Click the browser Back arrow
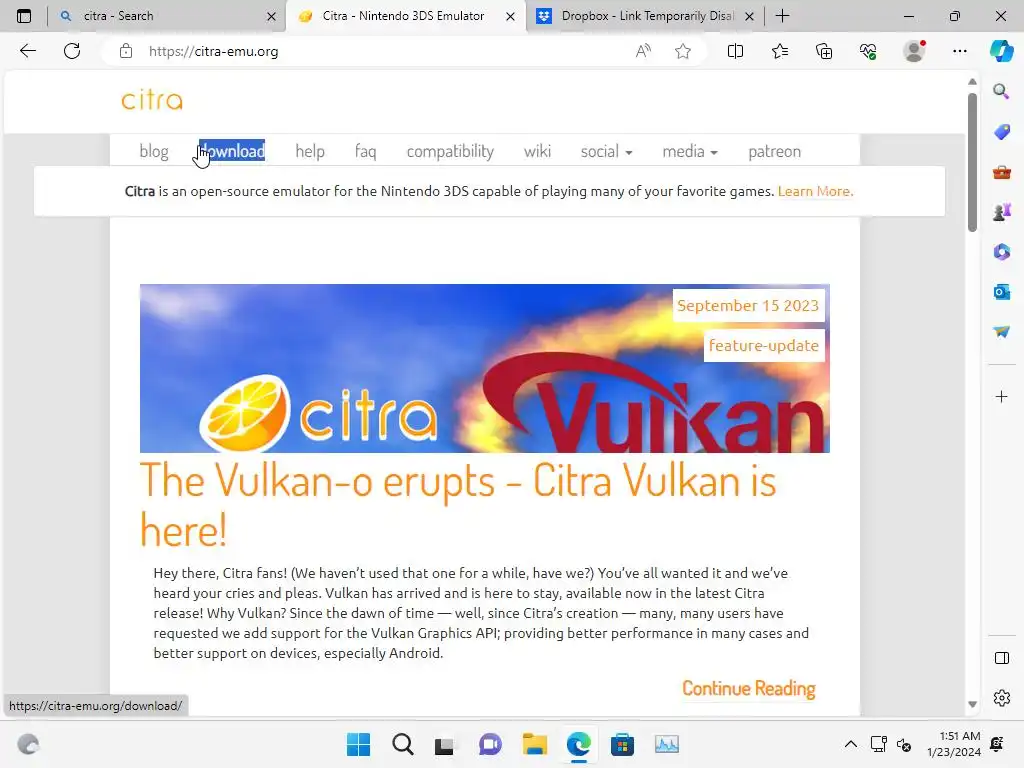Image resolution: width=1024 pixels, height=768 pixels. pyautogui.click(x=27, y=51)
